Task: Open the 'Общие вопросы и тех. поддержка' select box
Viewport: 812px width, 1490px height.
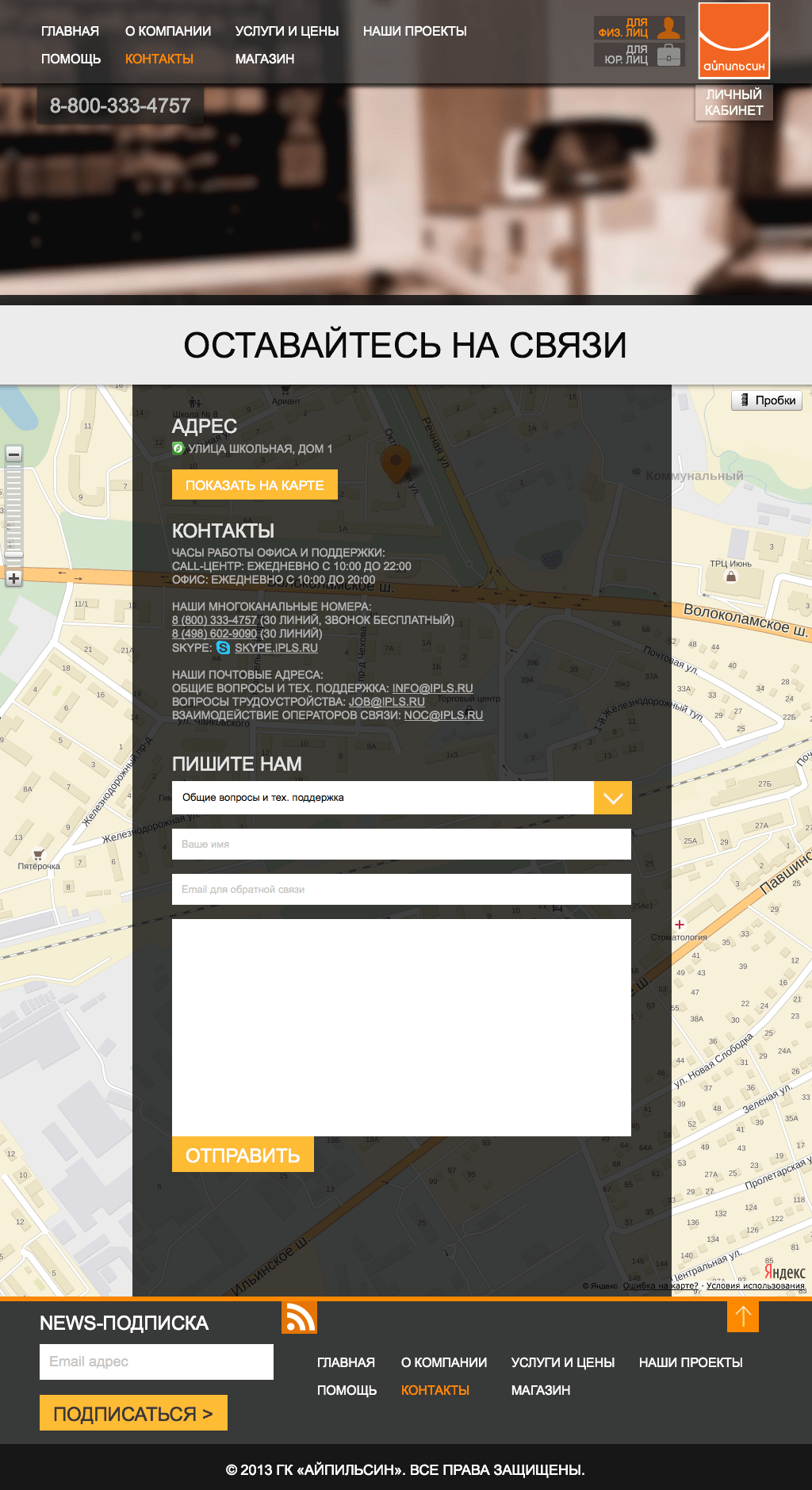Action: 382,798
